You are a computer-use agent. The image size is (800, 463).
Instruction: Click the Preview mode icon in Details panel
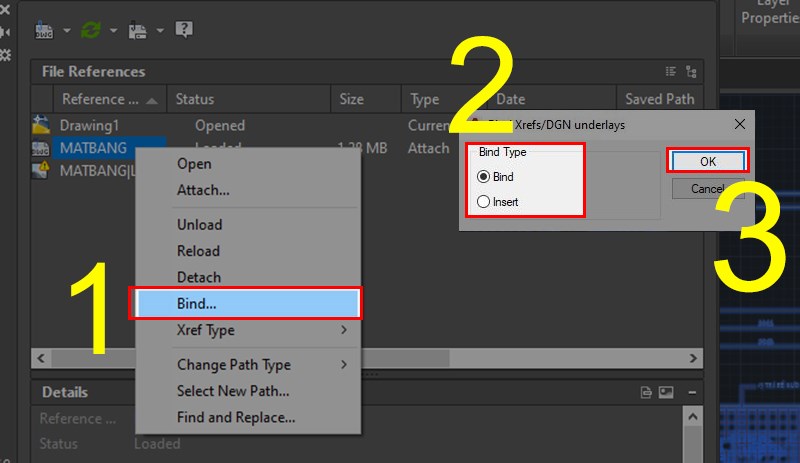(666, 392)
